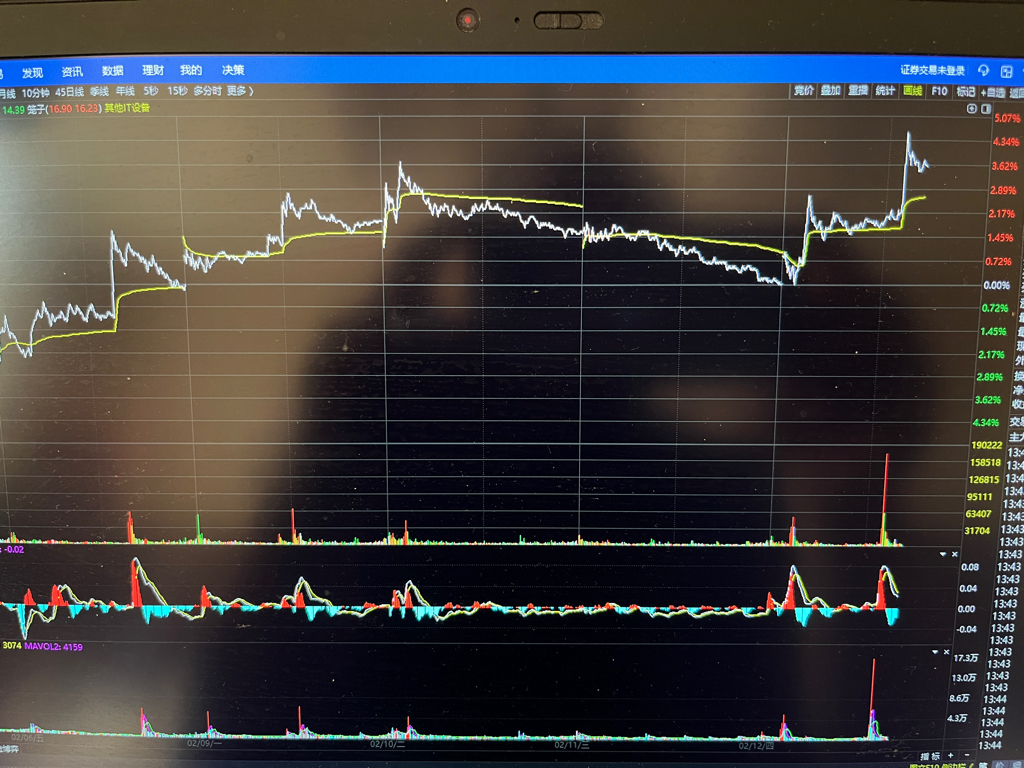Add indicator panel with plus button
Viewport: 1024px width, 768px height.
coord(951,756)
